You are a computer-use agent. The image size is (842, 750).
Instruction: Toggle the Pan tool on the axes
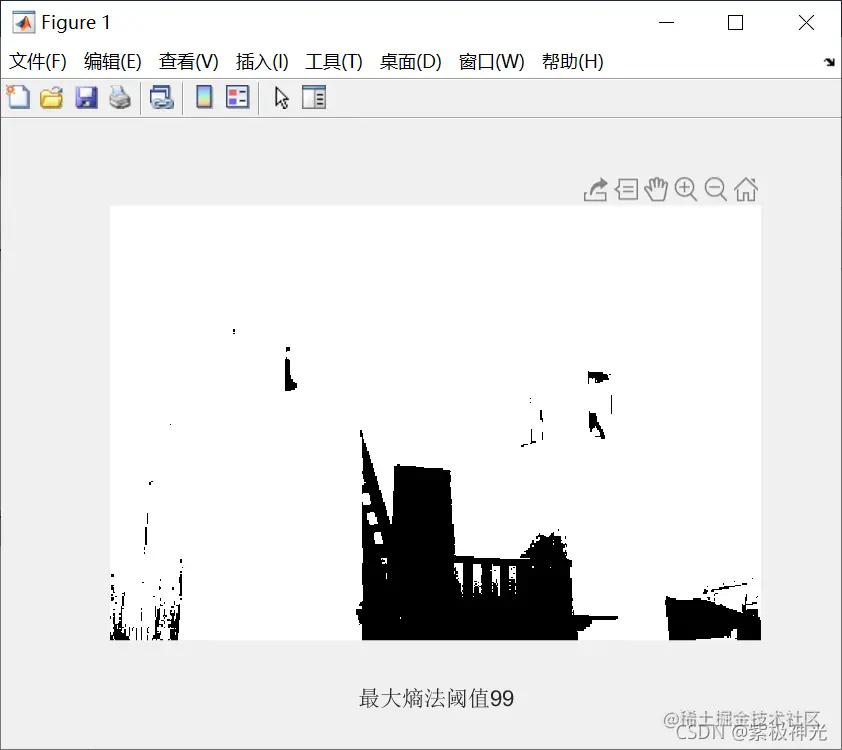pos(656,189)
